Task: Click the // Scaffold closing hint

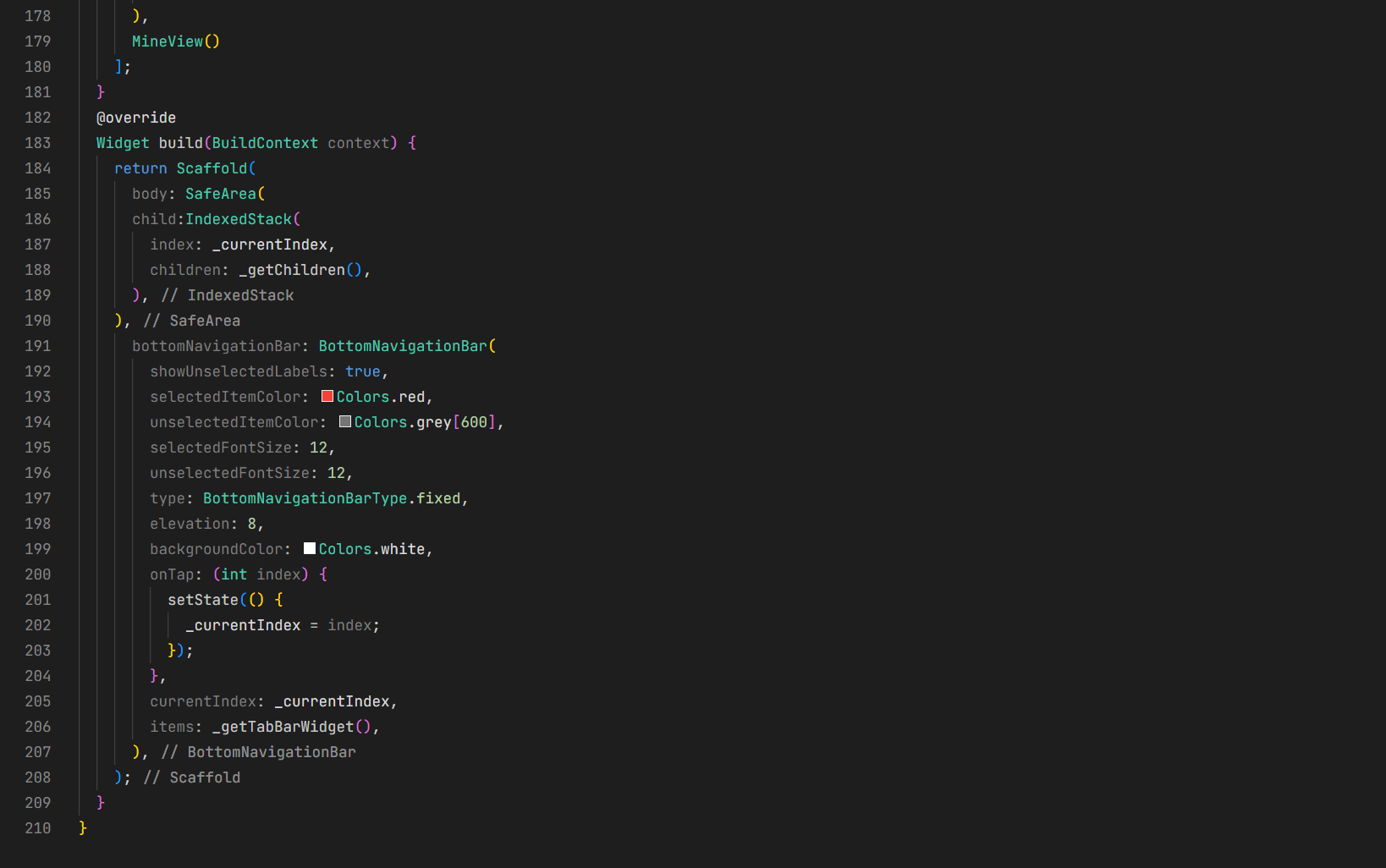Action: pyautogui.click(x=192, y=777)
